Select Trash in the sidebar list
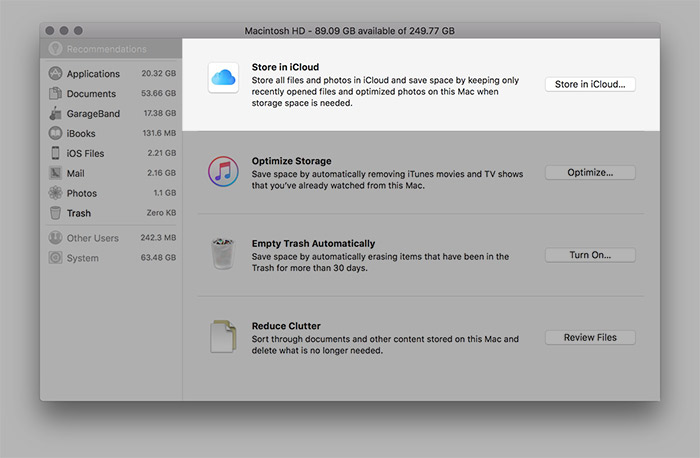700x458 pixels. (x=112, y=213)
